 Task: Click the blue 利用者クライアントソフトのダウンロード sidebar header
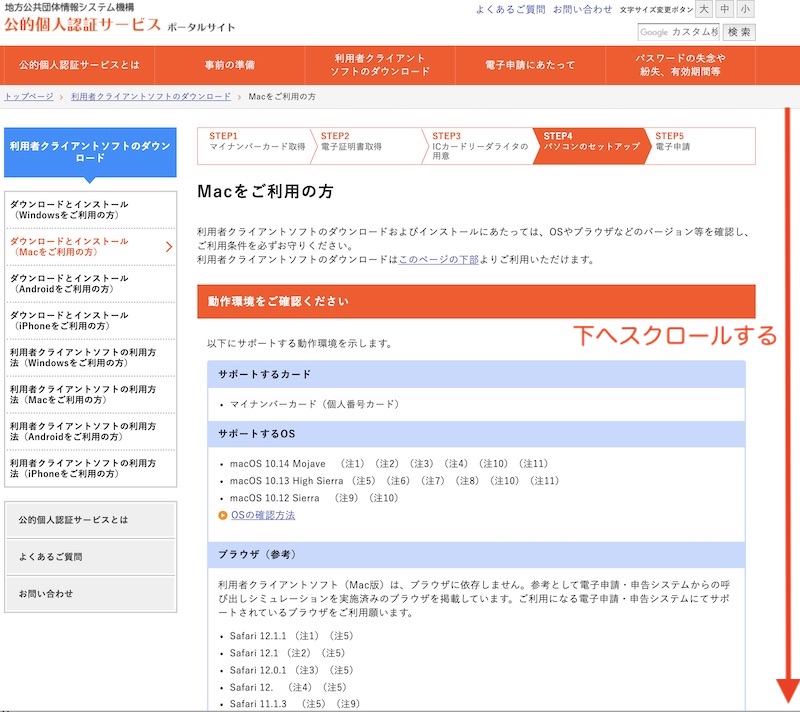point(90,152)
